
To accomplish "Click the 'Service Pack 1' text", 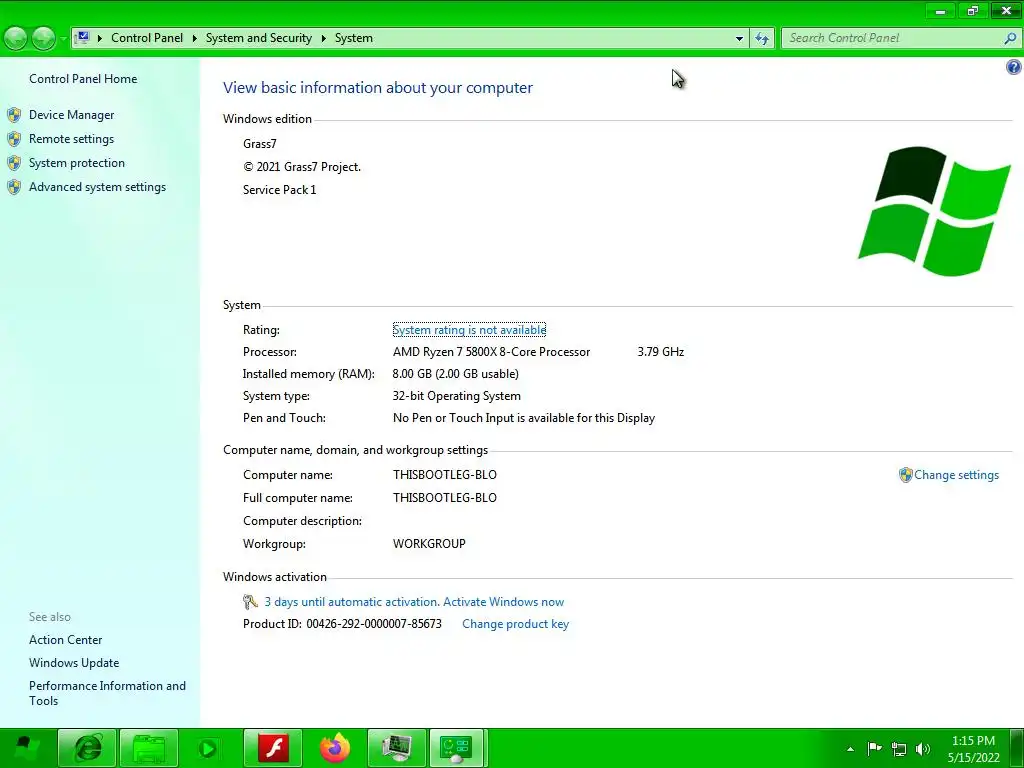I will click(280, 189).
